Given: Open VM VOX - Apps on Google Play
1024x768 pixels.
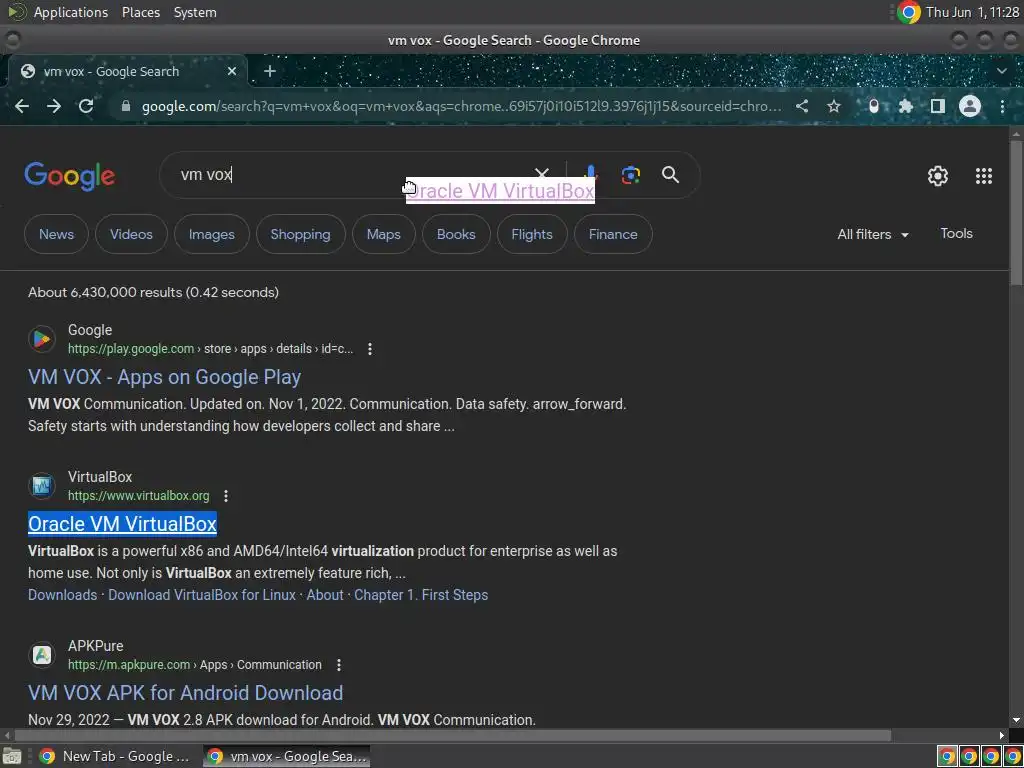Looking at the screenshot, I should tap(165, 377).
